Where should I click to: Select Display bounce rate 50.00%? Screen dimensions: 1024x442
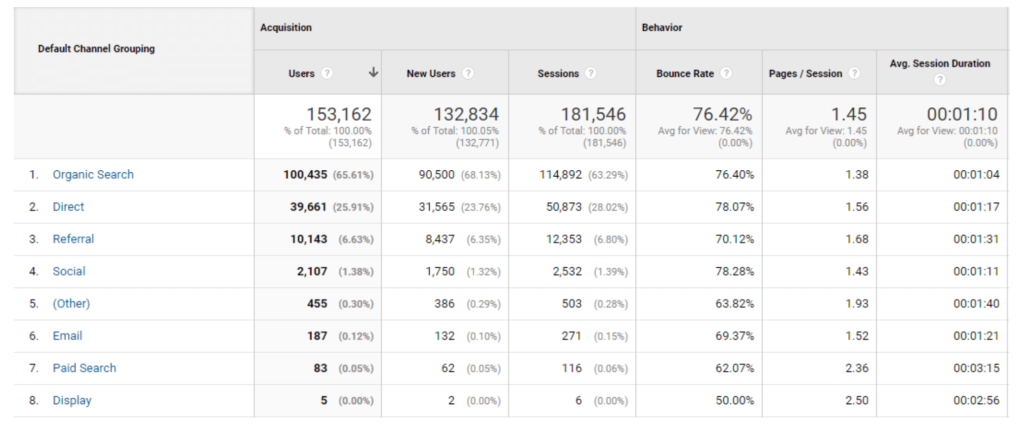(735, 400)
